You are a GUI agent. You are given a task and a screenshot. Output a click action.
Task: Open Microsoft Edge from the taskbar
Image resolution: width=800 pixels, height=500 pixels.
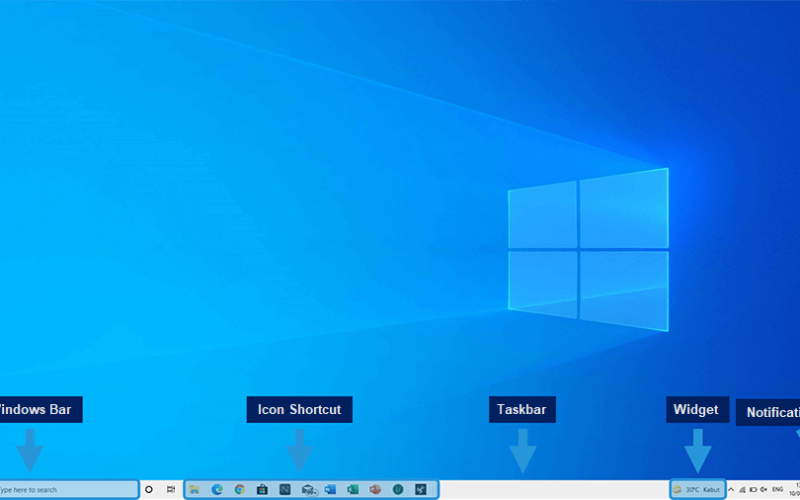coord(217,489)
